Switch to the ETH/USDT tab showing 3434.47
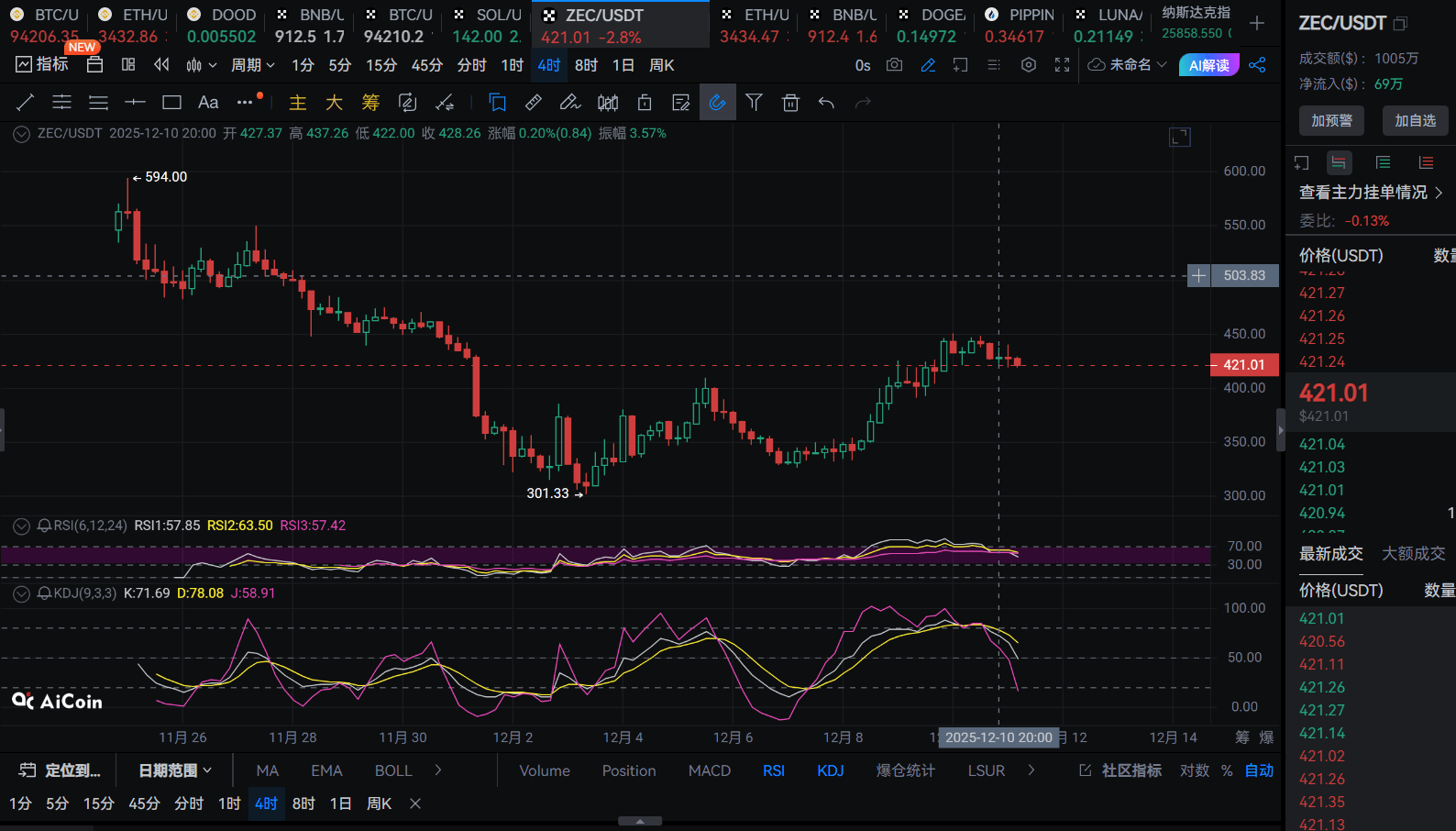The image size is (1456, 831). point(755,25)
